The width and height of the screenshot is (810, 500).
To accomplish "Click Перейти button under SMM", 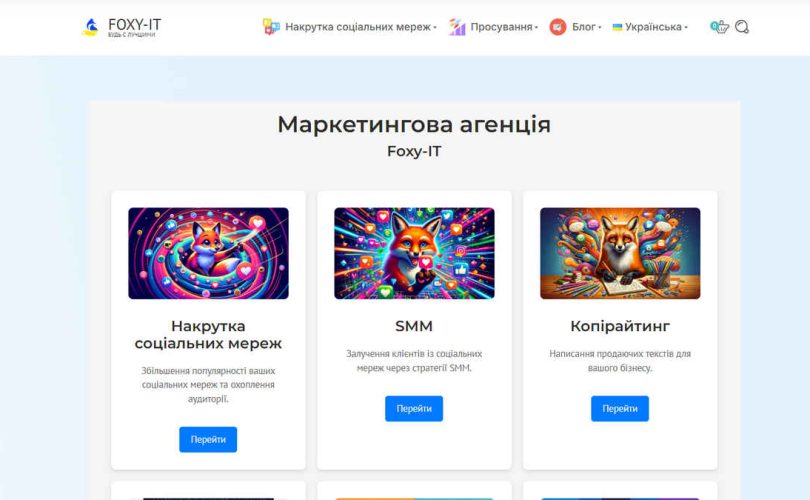I will point(414,409).
